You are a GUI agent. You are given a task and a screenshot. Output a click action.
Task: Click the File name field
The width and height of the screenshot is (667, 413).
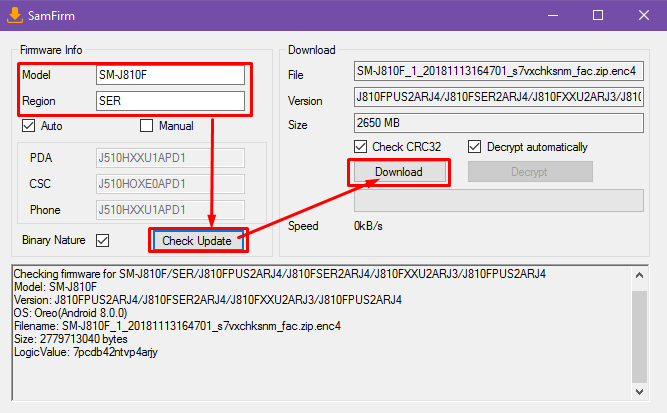tap(499, 71)
